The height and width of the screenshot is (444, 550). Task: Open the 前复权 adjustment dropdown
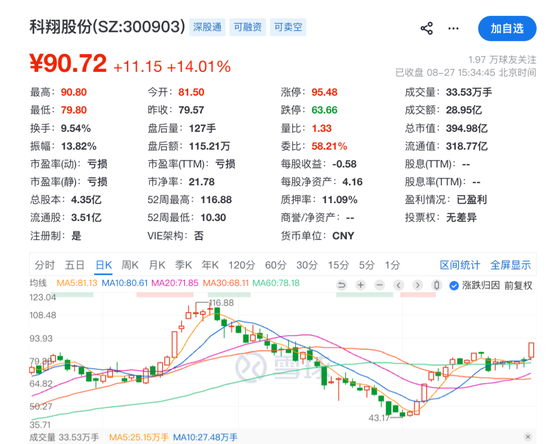(x=518, y=285)
